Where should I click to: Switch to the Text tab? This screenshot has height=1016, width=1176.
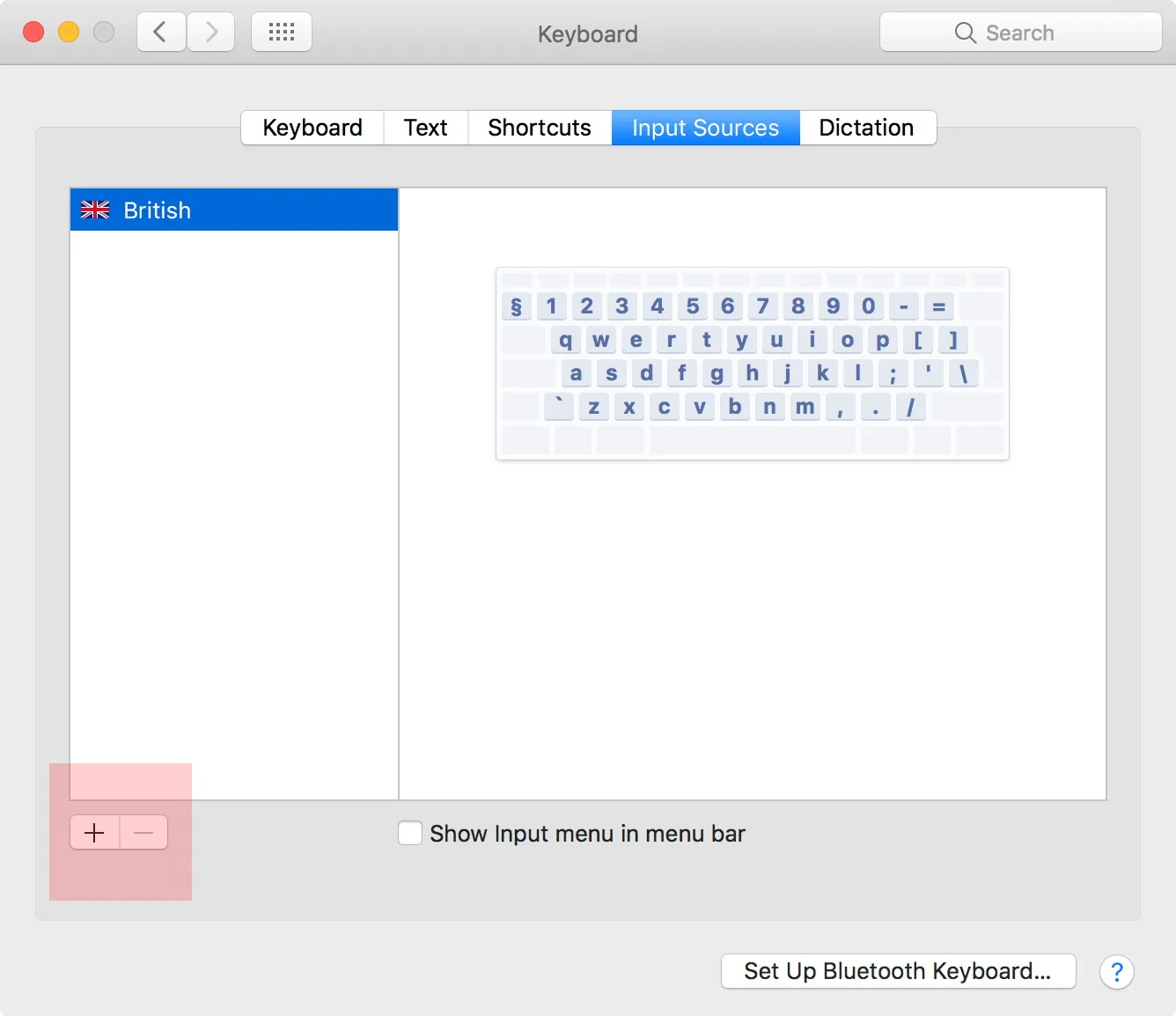pyautogui.click(x=425, y=128)
